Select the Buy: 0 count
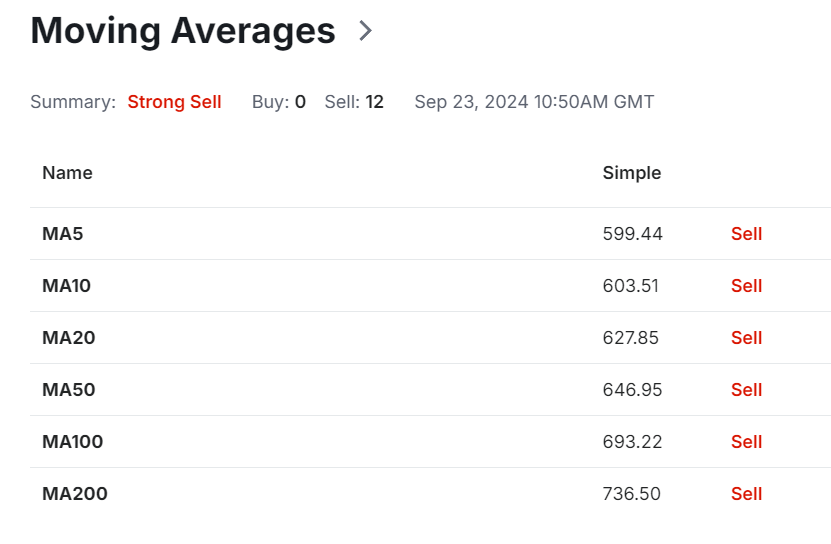Viewport: 831px width, 544px height. (279, 101)
